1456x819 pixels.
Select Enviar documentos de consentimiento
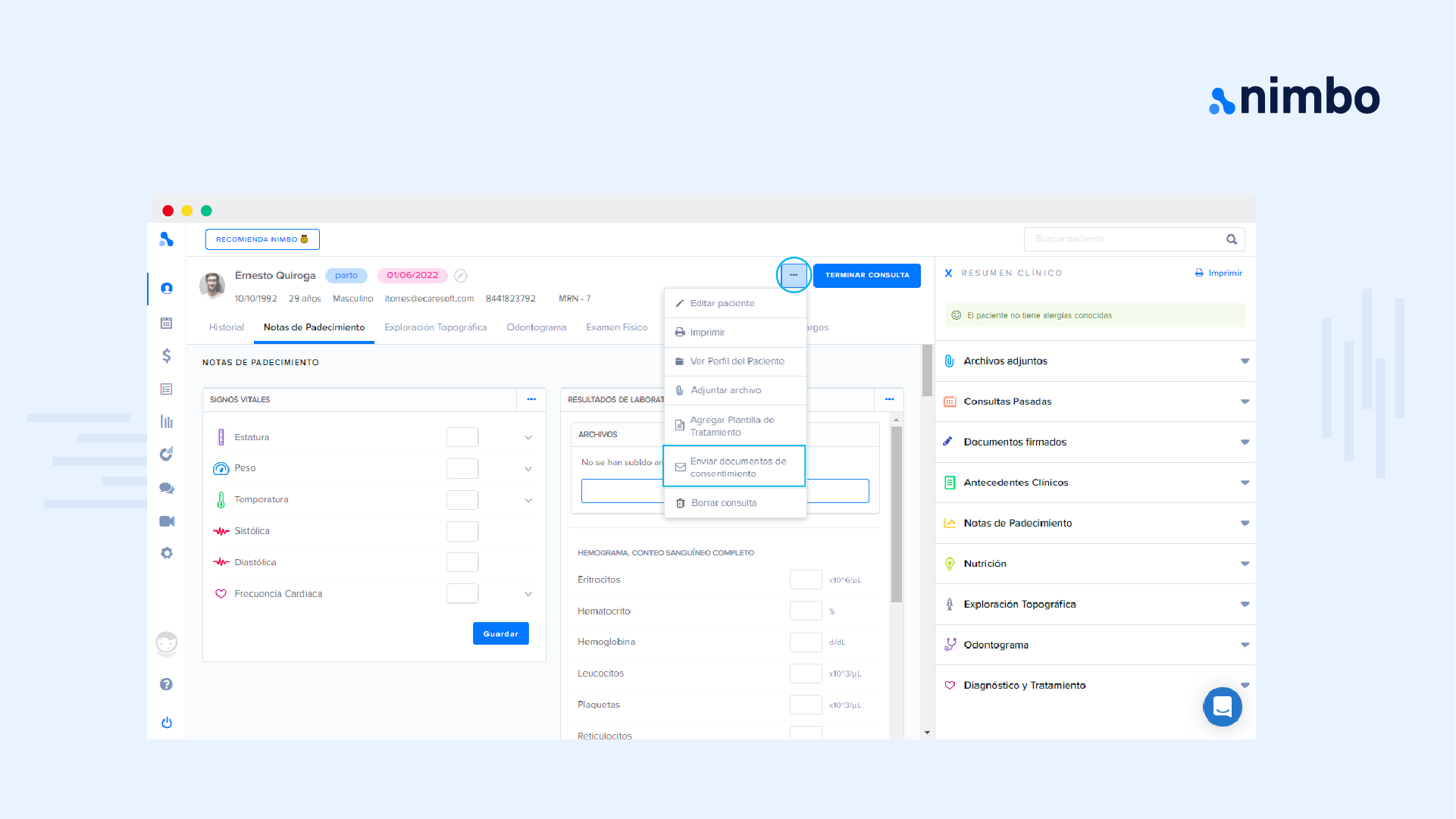click(734, 467)
